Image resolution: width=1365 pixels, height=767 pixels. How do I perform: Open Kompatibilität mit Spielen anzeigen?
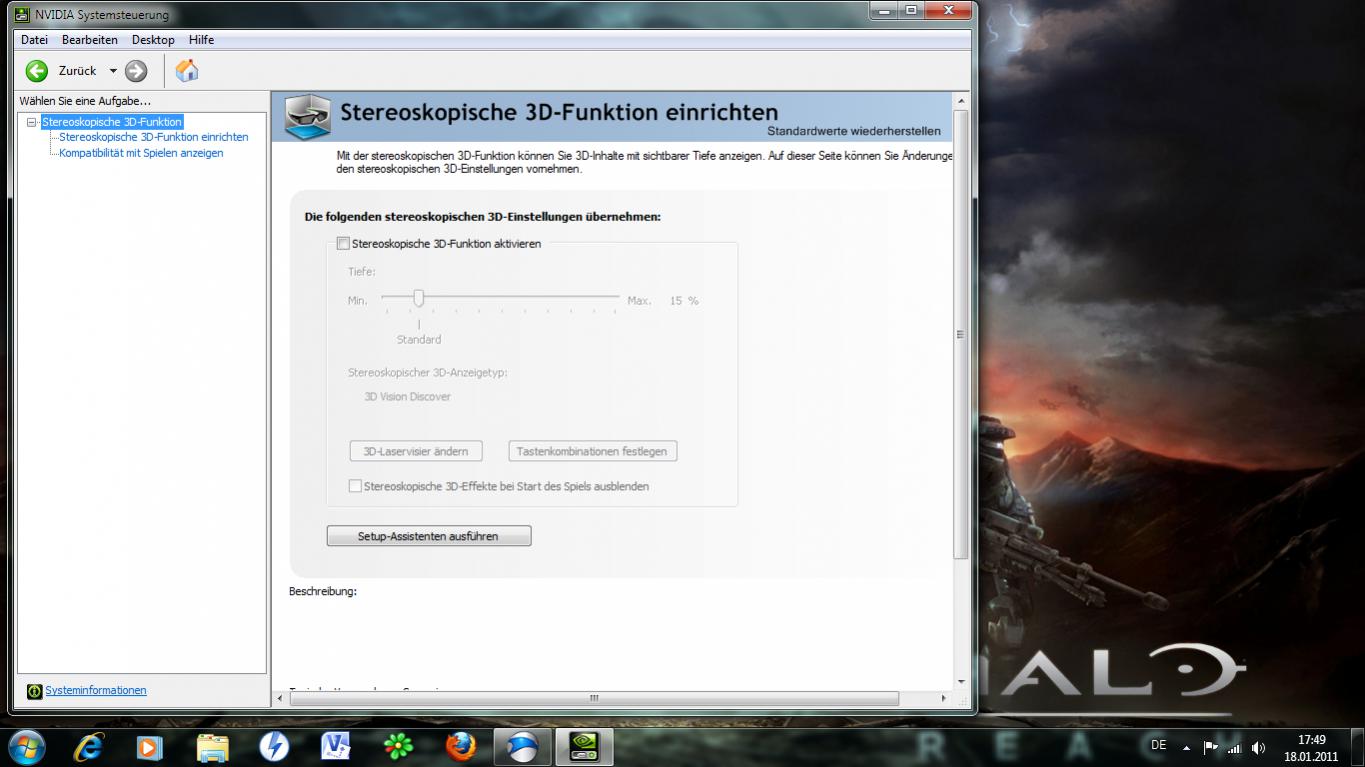pyautogui.click(x=141, y=153)
